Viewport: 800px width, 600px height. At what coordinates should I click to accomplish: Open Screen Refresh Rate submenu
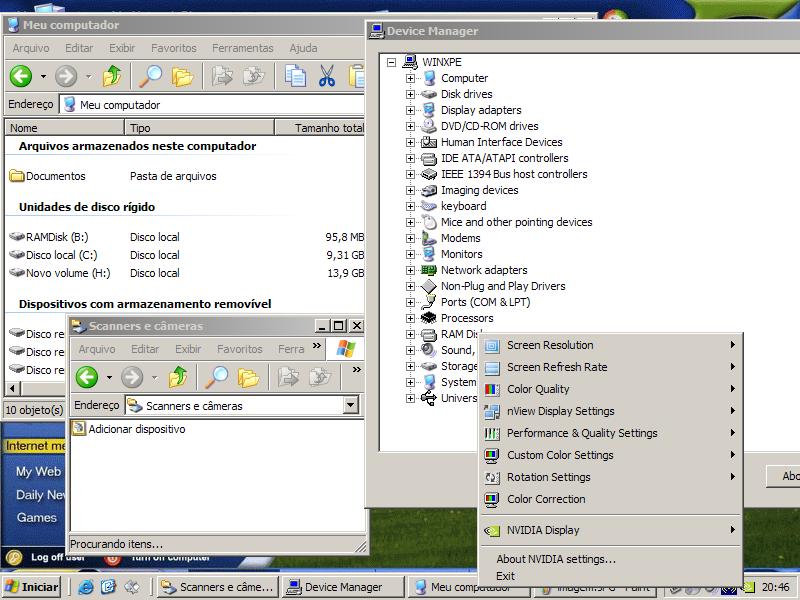[611, 367]
